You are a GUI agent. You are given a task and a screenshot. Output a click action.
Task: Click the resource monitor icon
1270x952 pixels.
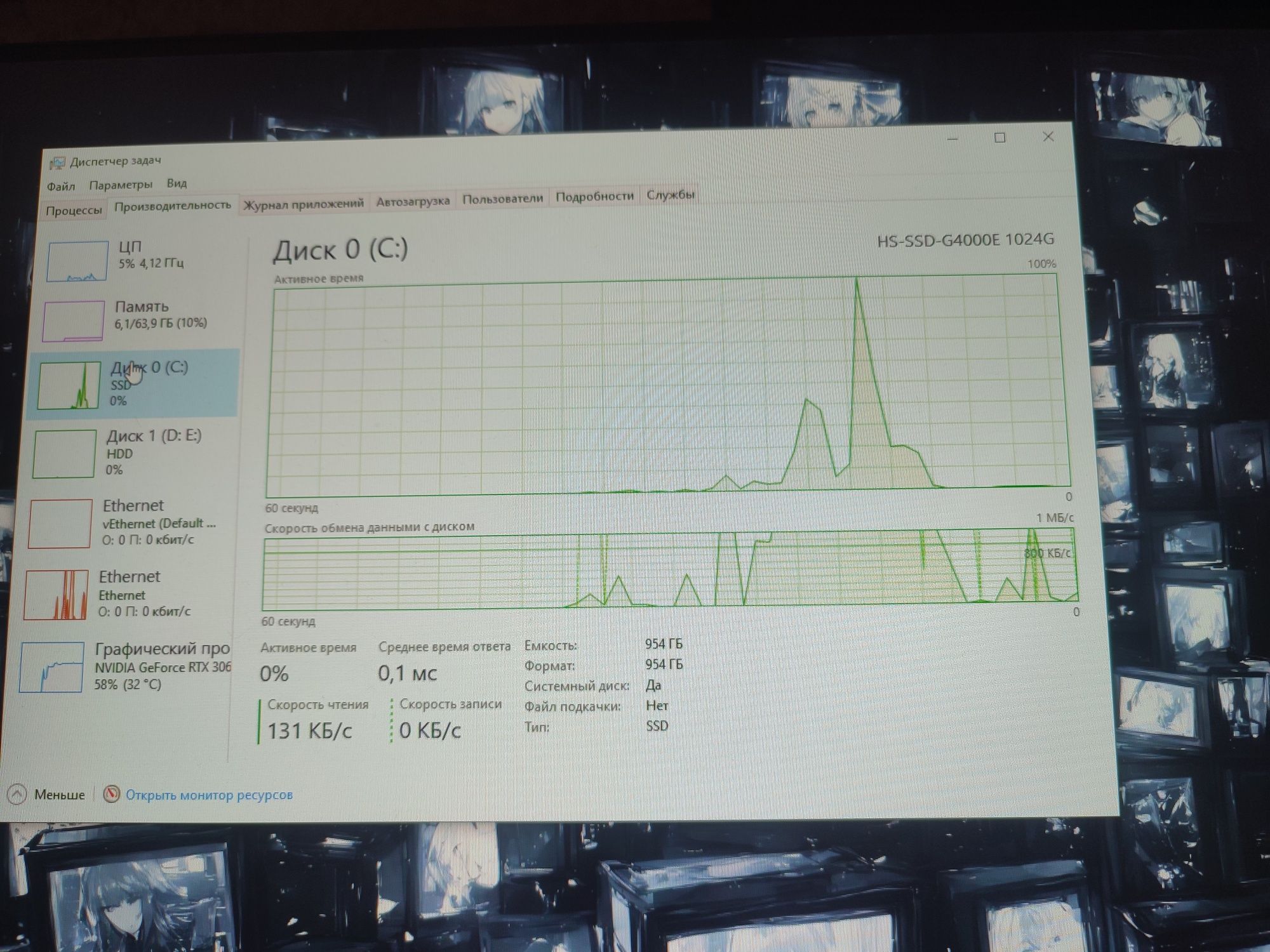point(112,794)
